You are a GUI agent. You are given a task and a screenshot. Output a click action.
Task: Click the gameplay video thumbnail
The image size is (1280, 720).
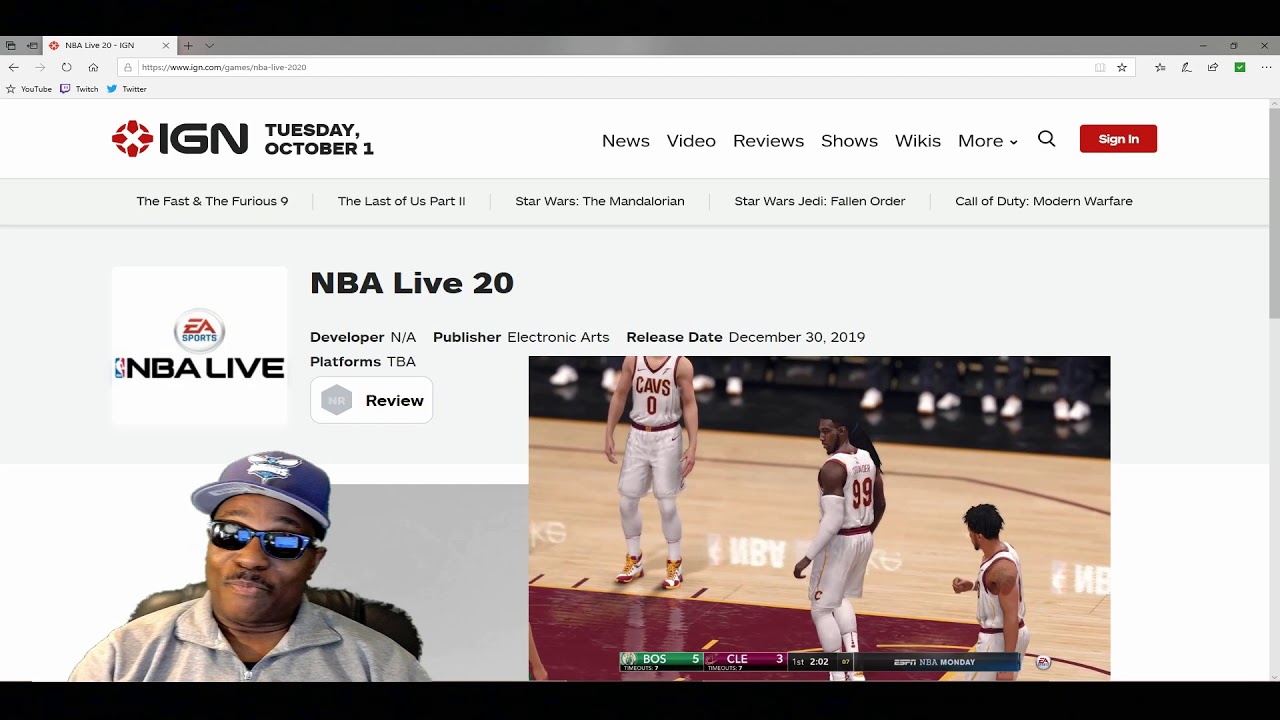click(819, 518)
